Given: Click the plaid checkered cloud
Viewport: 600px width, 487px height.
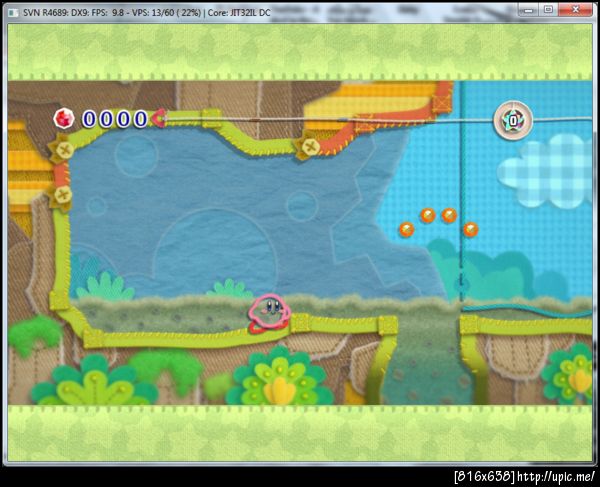Looking at the screenshot, I should pyautogui.click(x=547, y=170).
